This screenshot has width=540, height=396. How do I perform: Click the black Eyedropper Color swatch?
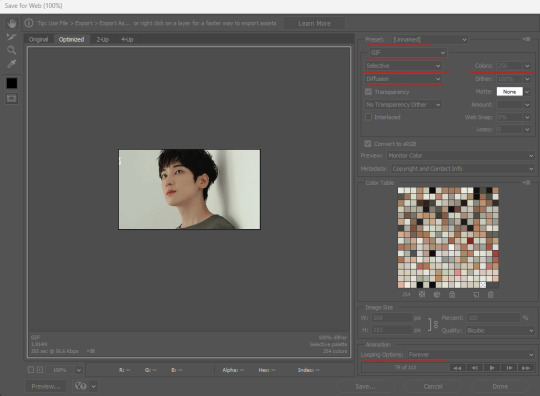12,83
